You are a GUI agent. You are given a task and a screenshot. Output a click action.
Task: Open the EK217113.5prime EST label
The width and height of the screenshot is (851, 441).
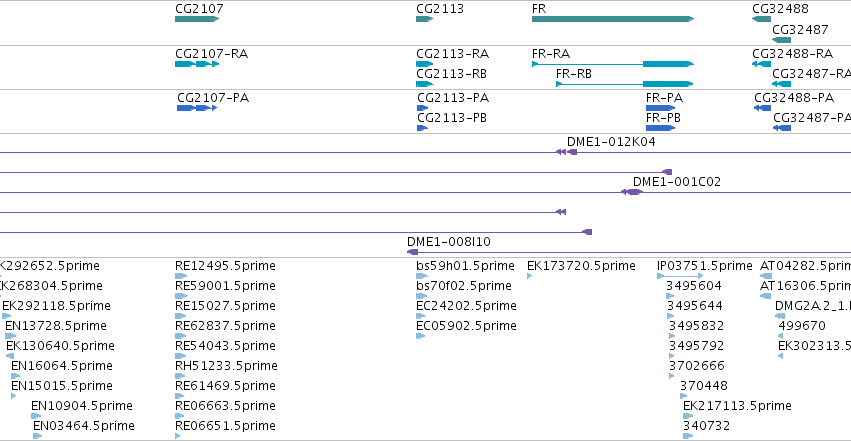(x=737, y=406)
